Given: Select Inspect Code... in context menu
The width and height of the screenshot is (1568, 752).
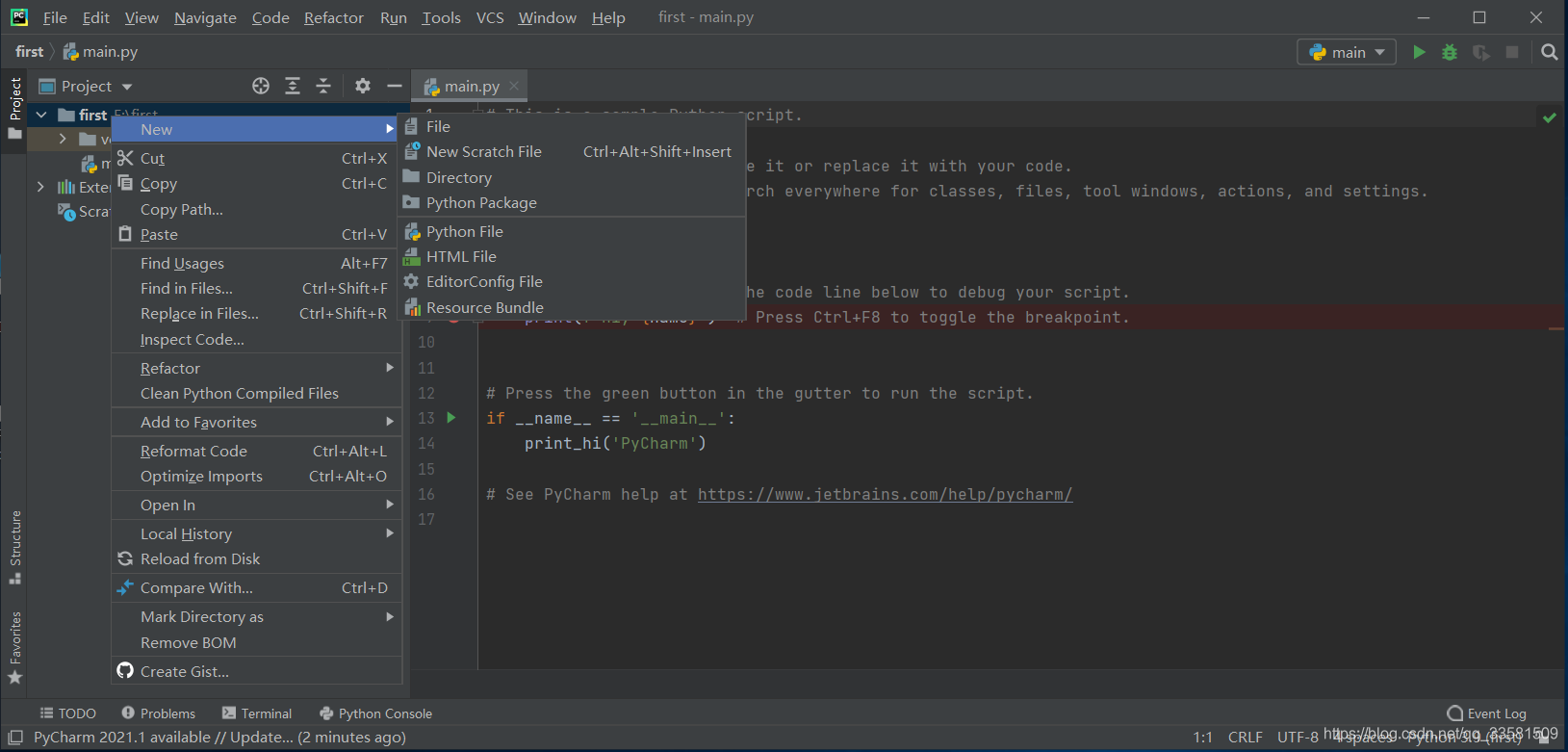Looking at the screenshot, I should click(x=256, y=339).
